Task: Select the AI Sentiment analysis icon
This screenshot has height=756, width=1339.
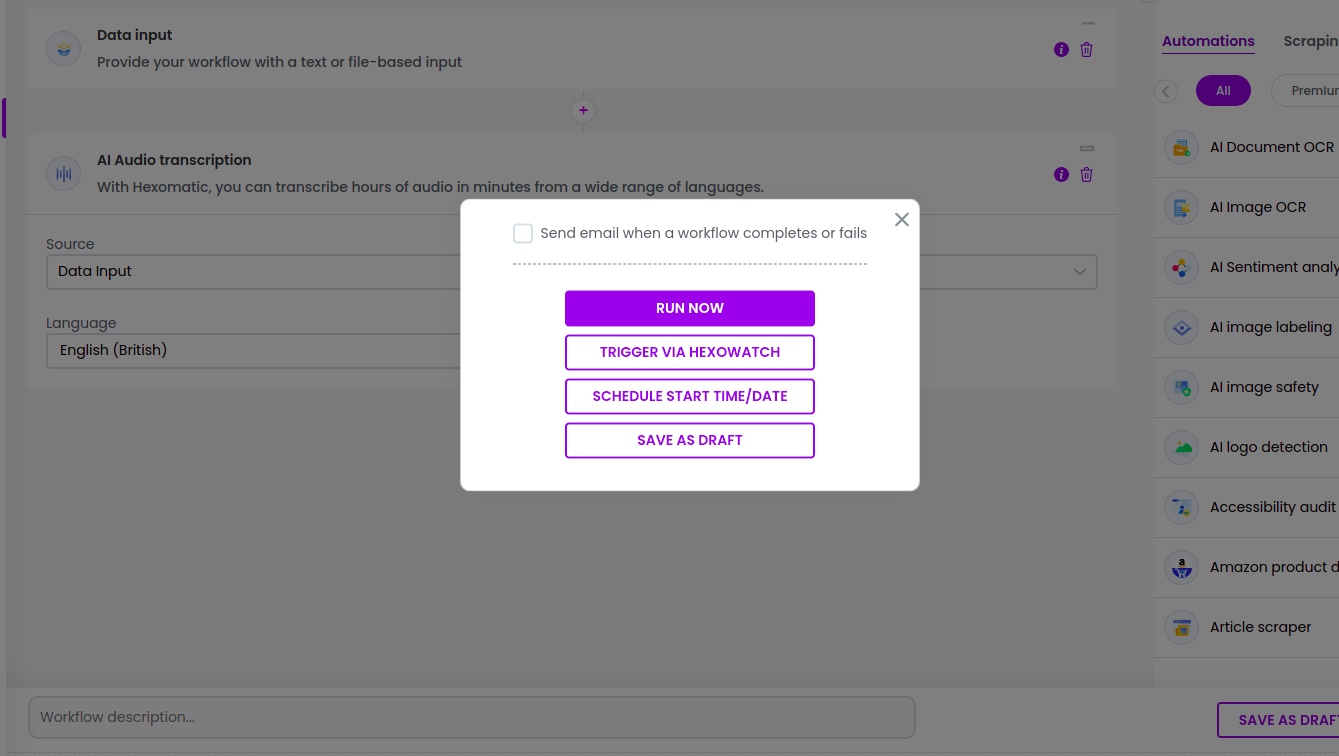Action: [x=1181, y=267]
